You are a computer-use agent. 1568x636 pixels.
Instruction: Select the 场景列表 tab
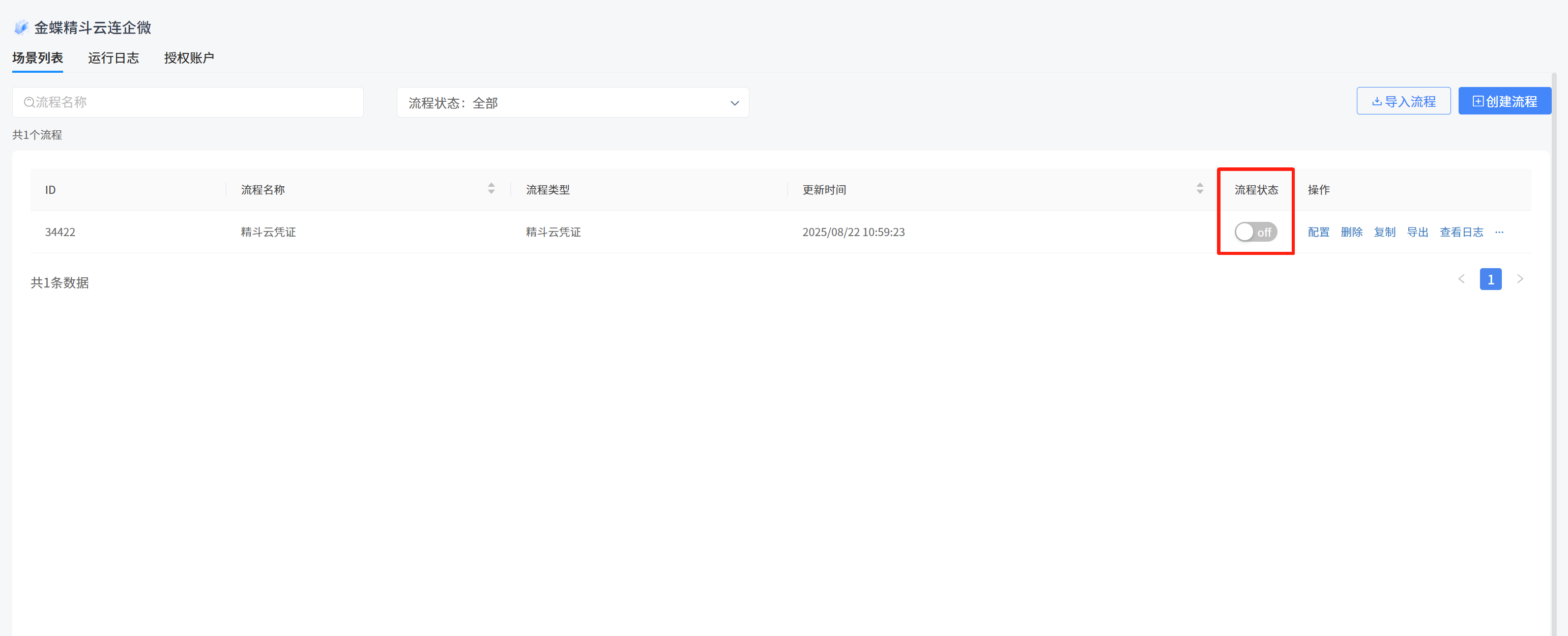pos(38,58)
